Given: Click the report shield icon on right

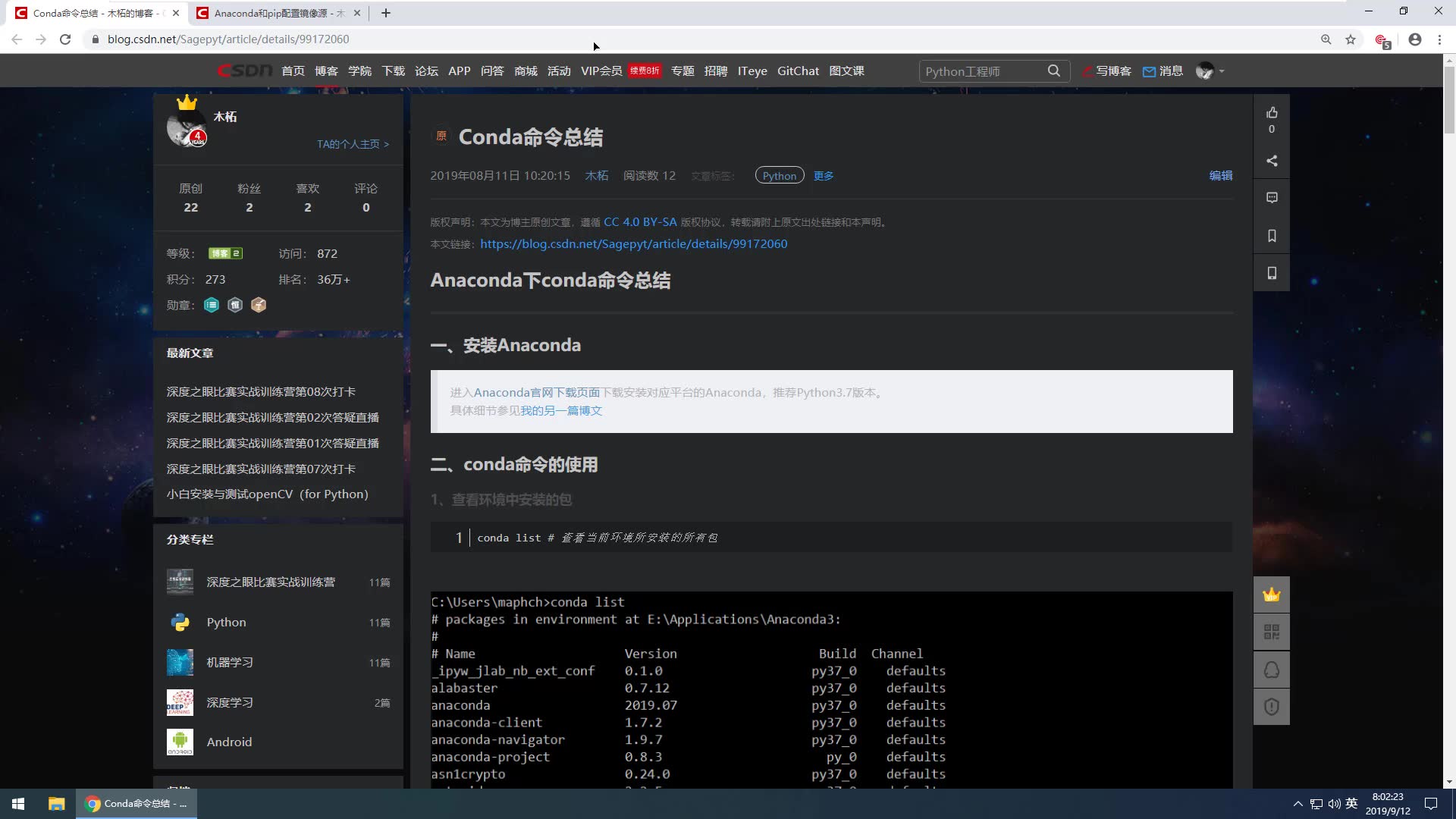Looking at the screenshot, I should coord(1272,707).
